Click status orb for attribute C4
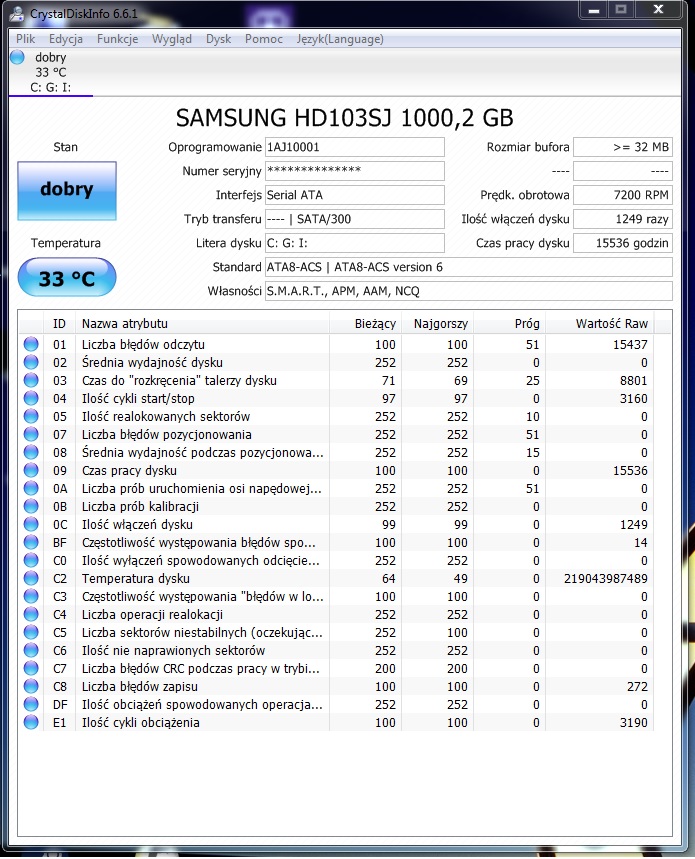The height and width of the screenshot is (859, 695). pos(31,614)
